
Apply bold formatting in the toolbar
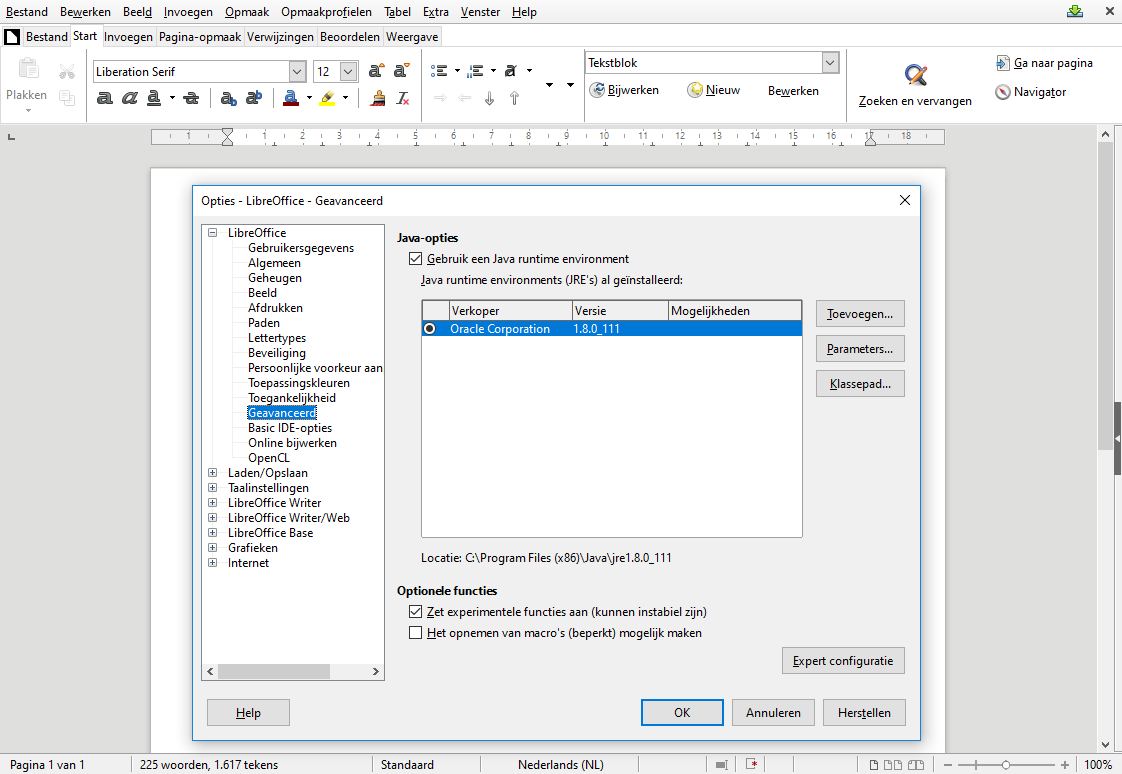pyautogui.click(x=104, y=98)
